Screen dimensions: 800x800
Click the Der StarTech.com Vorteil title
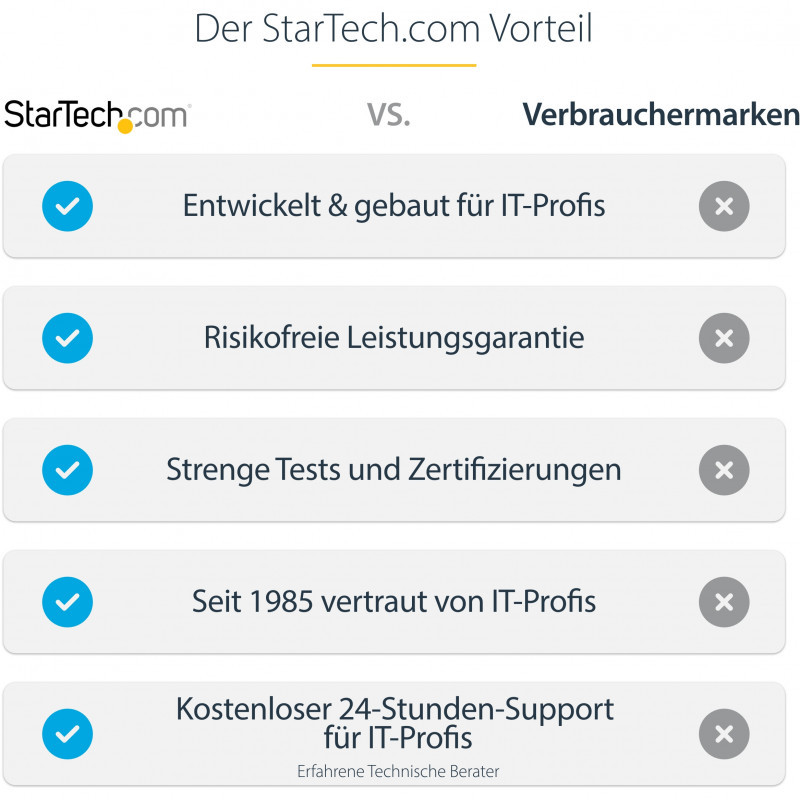[393, 28]
